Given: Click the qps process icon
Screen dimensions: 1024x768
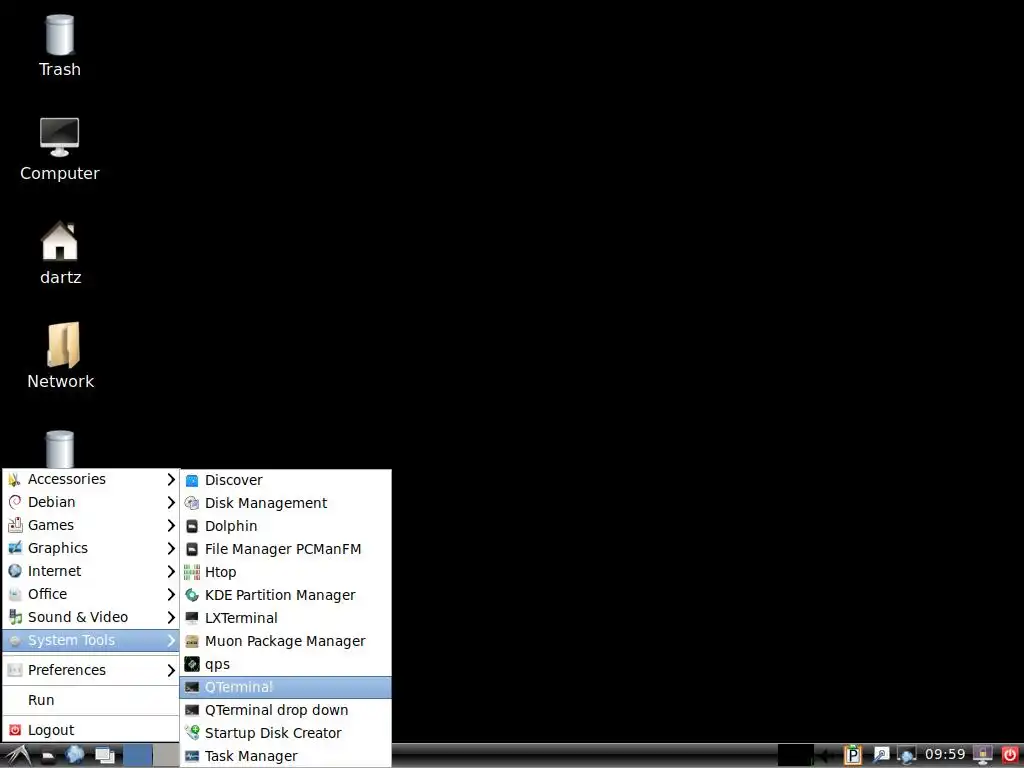Looking at the screenshot, I should click(192, 664).
